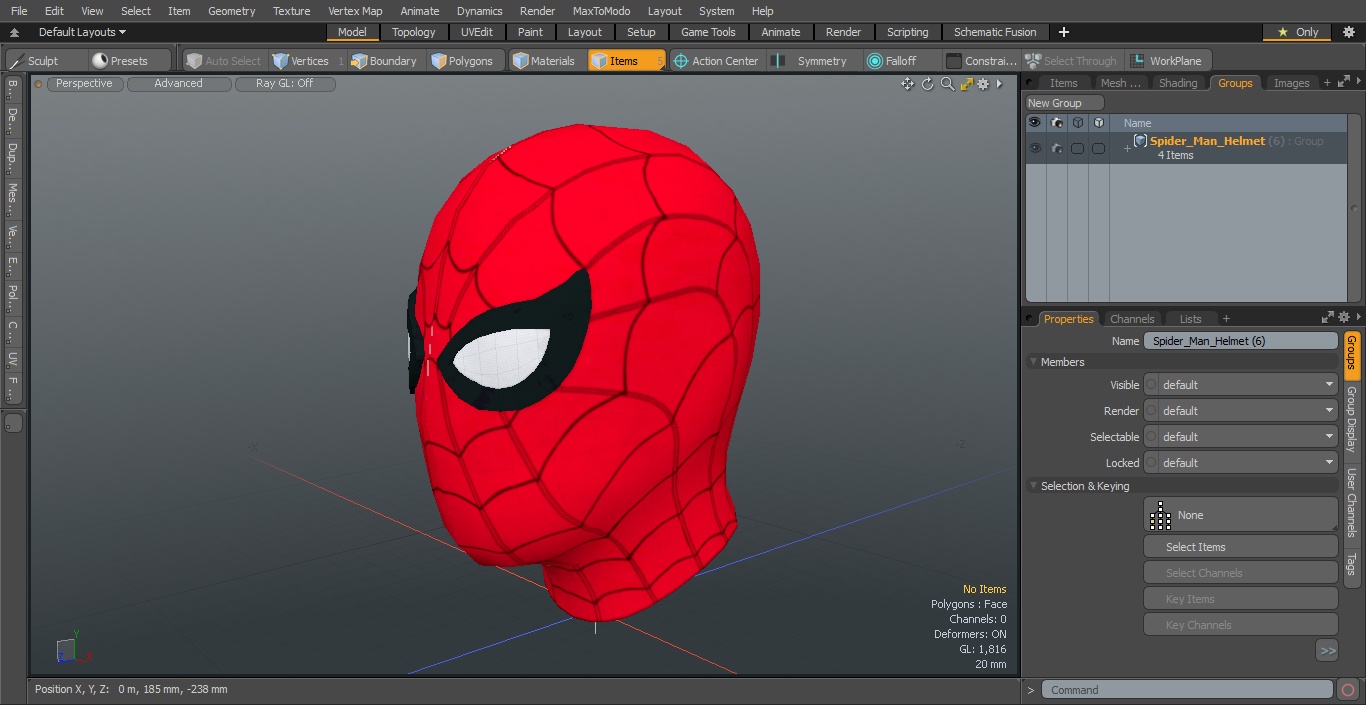Viewport: 1366px width, 705px height.
Task: Expand the Groups panel with the maximize arrows
Action: (x=1343, y=83)
